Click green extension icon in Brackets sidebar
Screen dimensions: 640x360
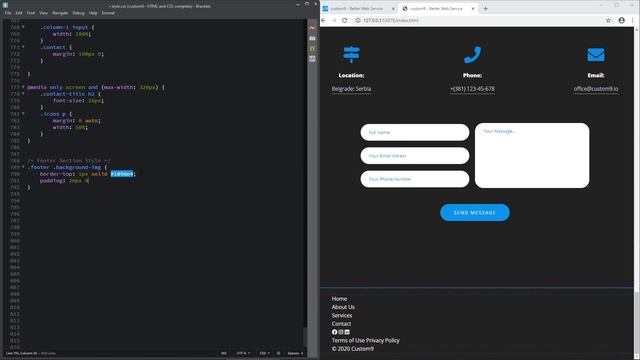[312, 49]
